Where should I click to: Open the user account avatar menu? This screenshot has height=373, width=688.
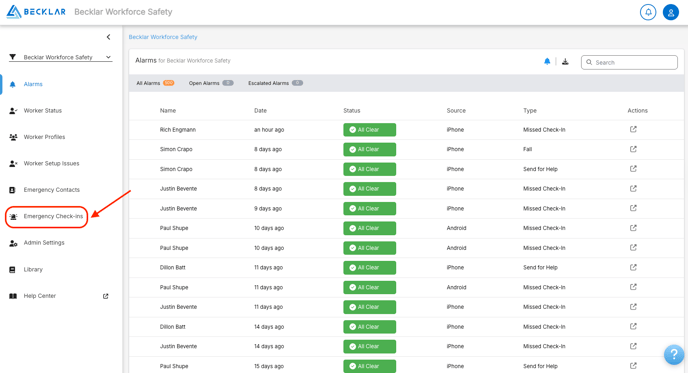point(670,12)
